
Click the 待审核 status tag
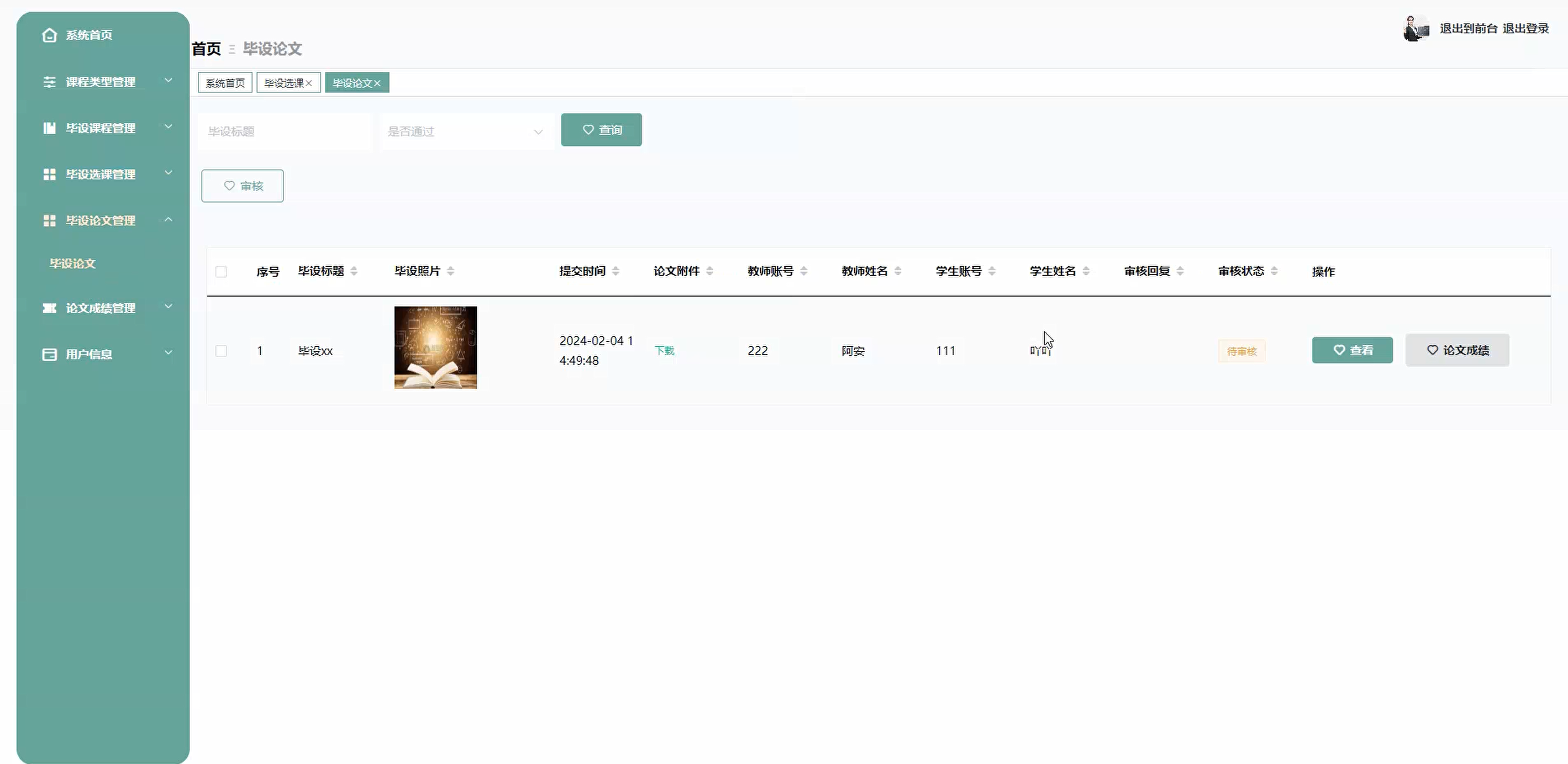tap(1241, 351)
